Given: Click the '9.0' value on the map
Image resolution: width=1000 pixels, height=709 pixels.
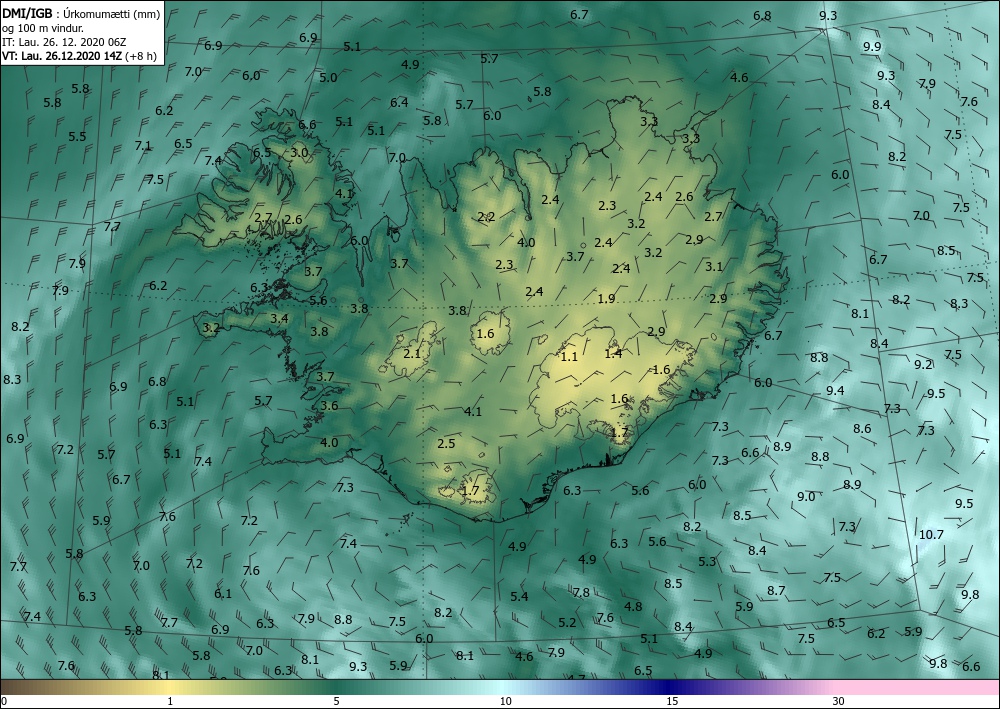Looking at the screenshot, I should tap(806, 496).
